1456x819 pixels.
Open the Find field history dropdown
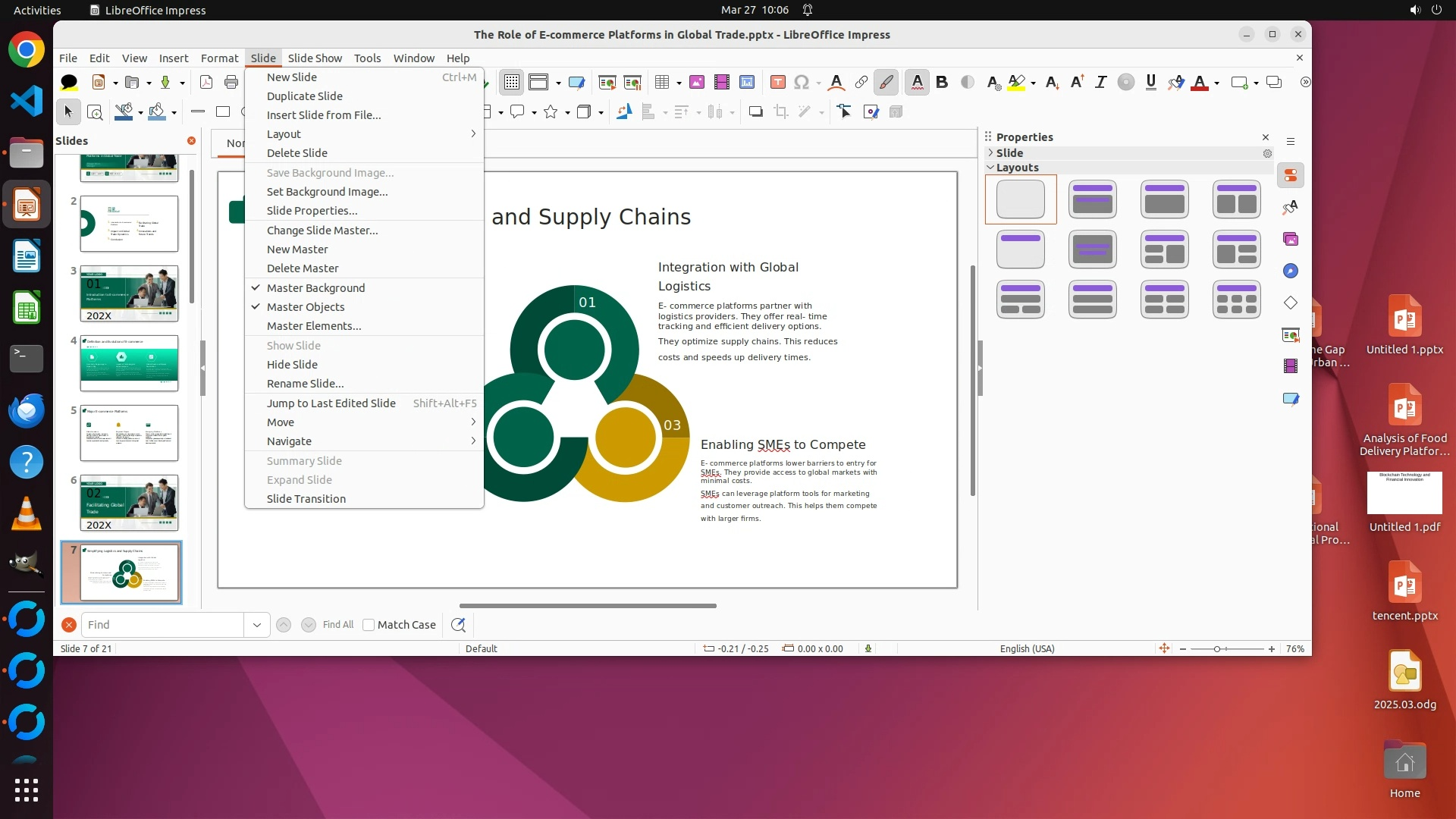[x=257, y=625]
